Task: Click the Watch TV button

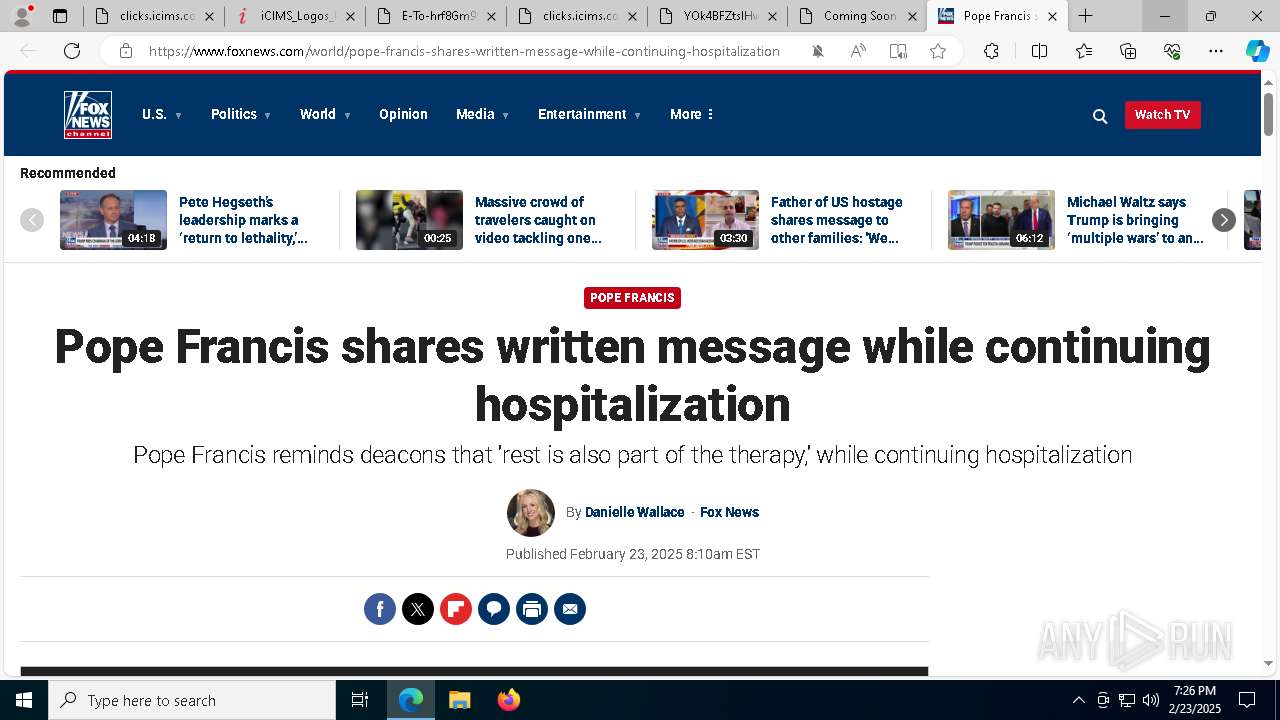Action: pyautogui.click(x=1162, y=115)
